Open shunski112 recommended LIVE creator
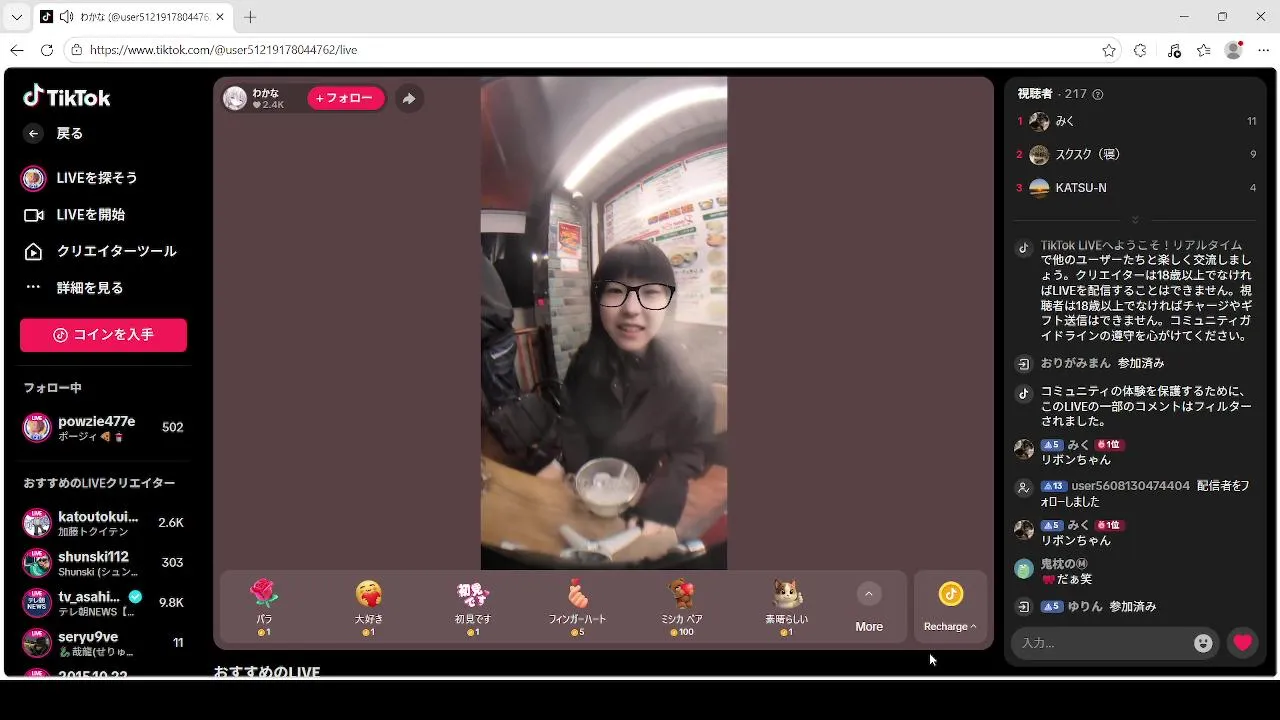Viewport: 1280px width, 720px height. tap(103, 563)
